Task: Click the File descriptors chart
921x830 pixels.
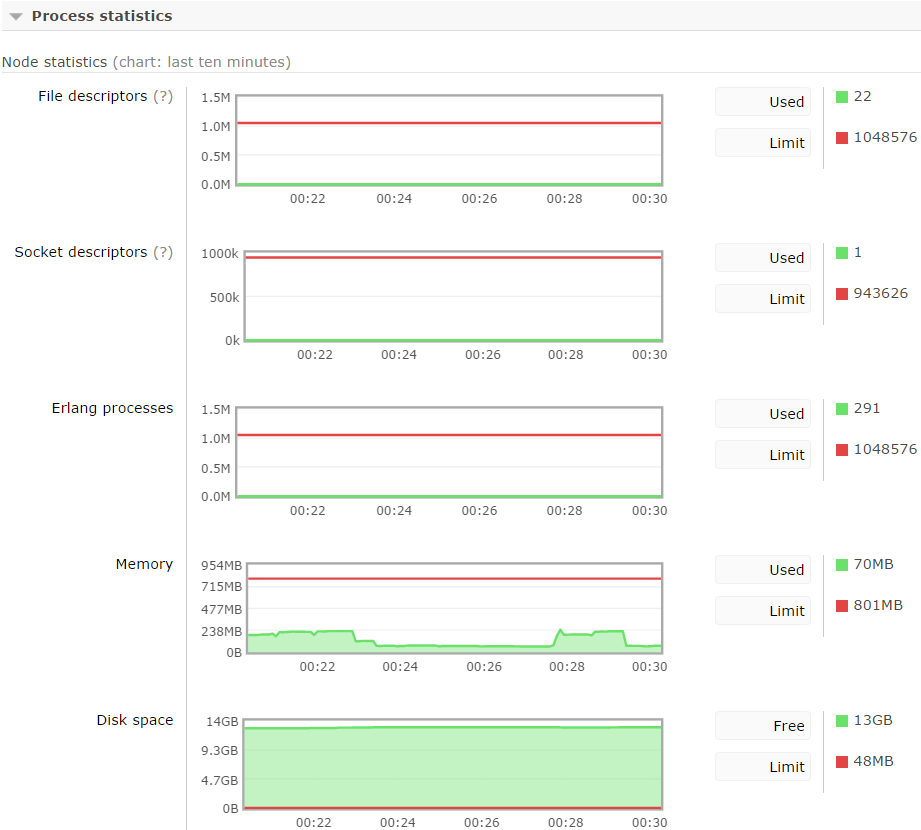Action: click(449, 140)
